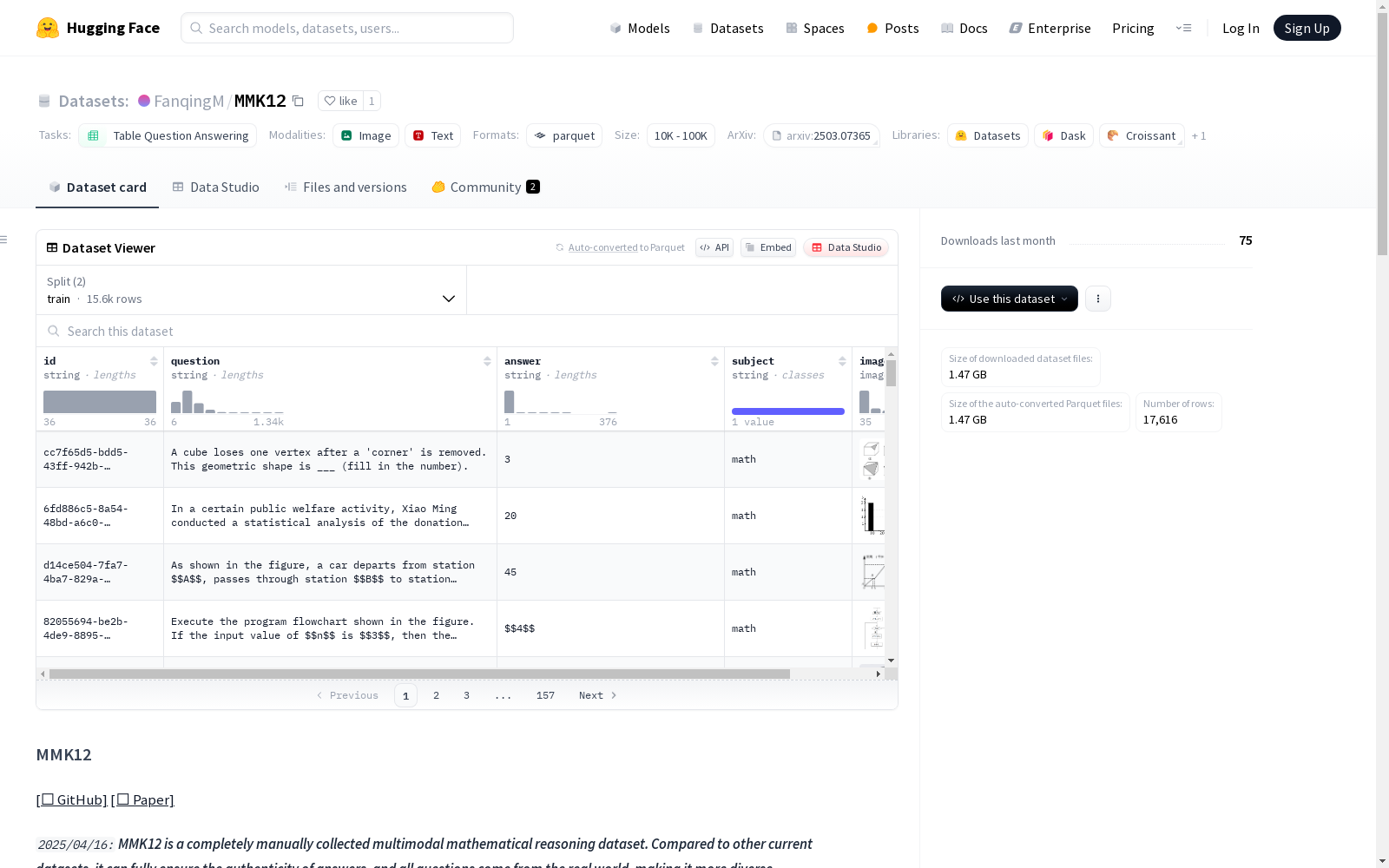Click the answer cell showing 45
Image resolution: width=1389 pixels, height=868 pixels.
pyautogui.click(x=510, y=572)
